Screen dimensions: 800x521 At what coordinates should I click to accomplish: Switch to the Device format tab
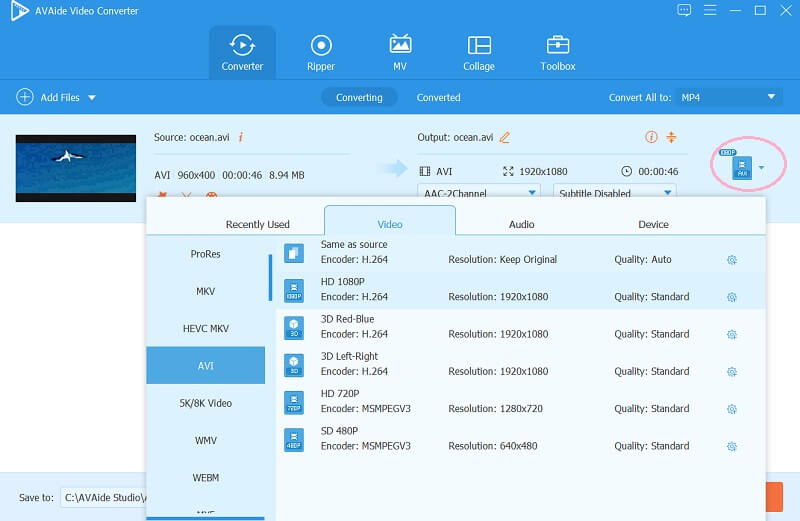coord(653,224)
